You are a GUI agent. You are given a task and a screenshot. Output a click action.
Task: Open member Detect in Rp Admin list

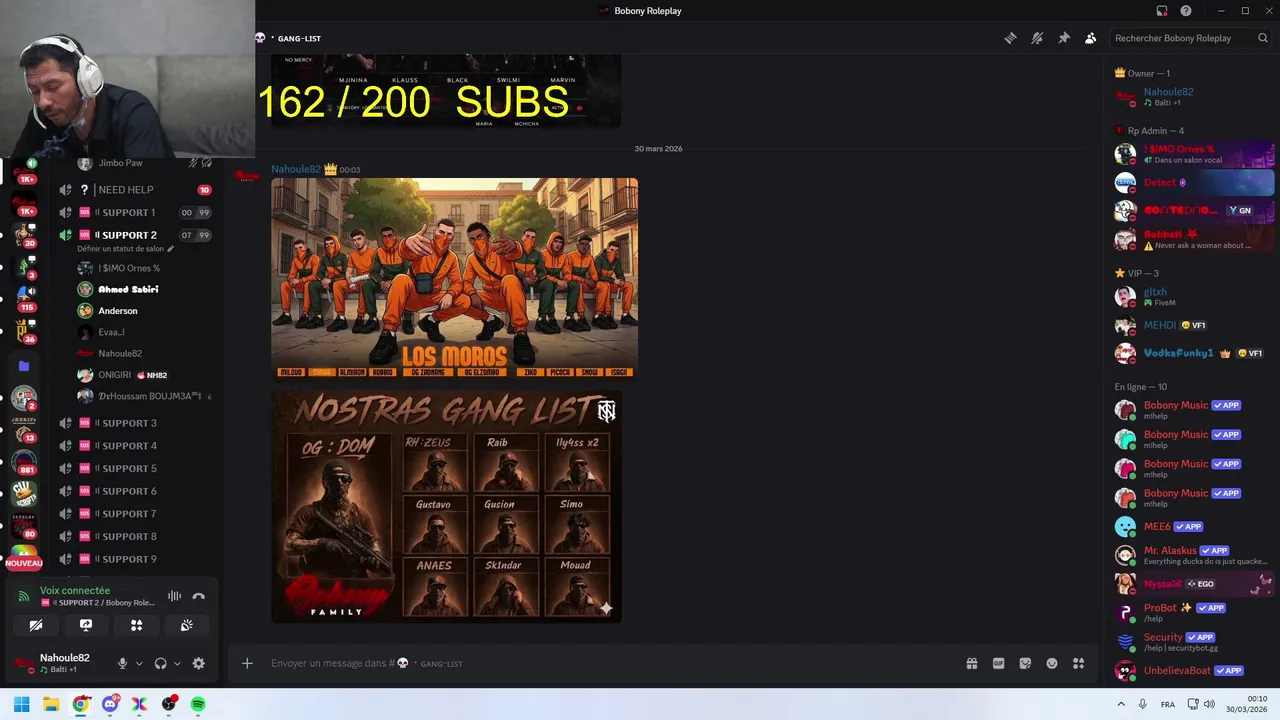(1194, 182)
